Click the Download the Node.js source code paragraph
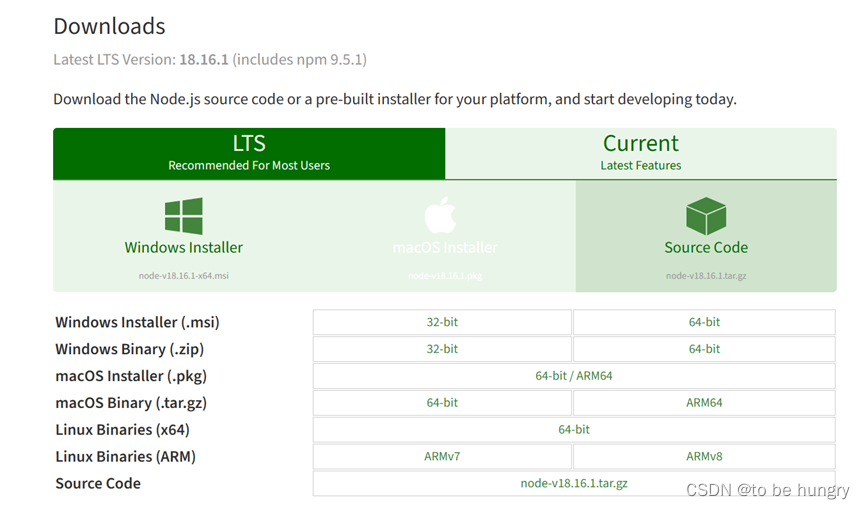The height and width of the screenshot is (509, 865). (395, 99)
